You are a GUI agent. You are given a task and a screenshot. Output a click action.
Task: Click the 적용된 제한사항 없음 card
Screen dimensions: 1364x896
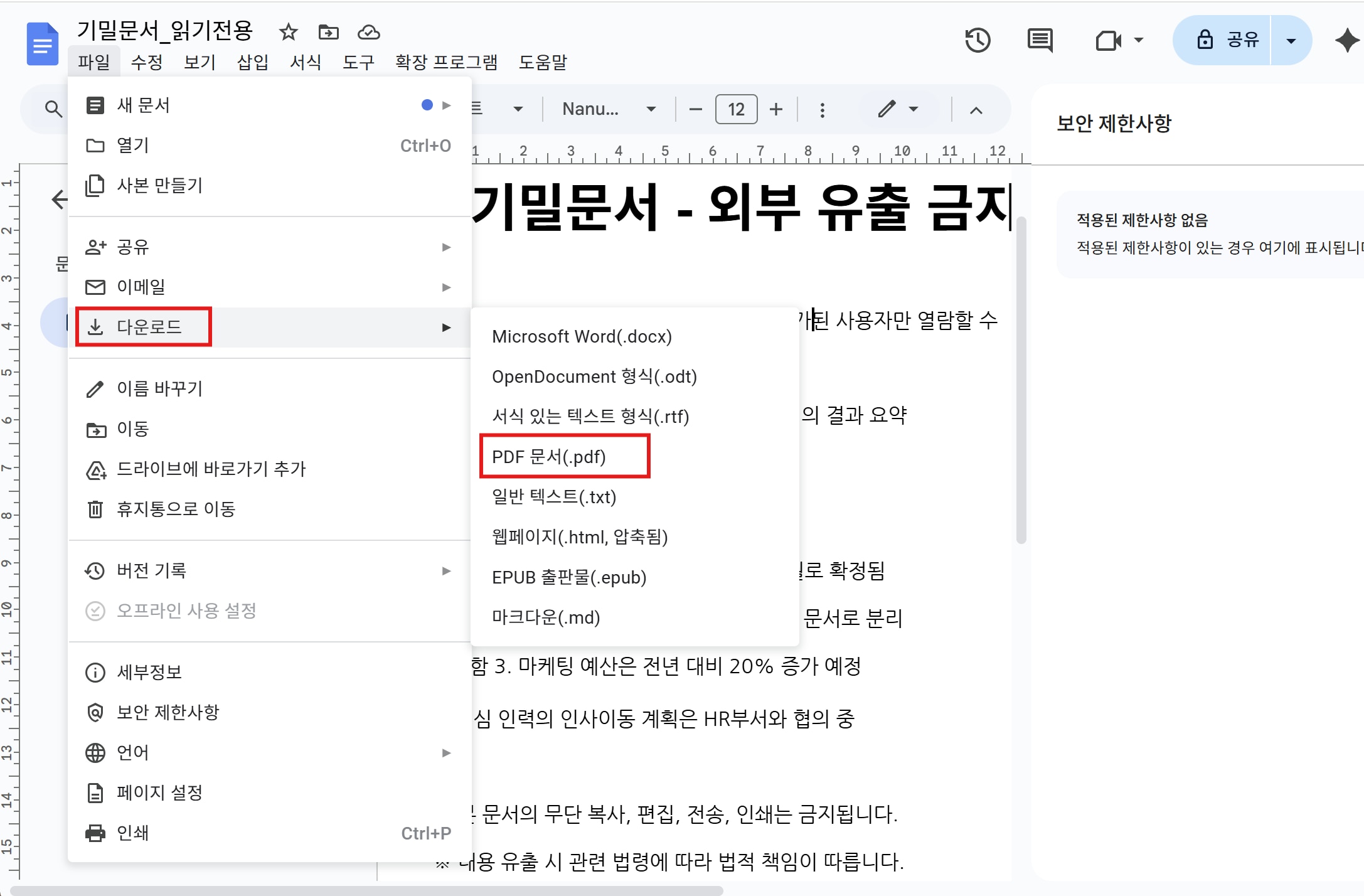(x=1211, y=234)
